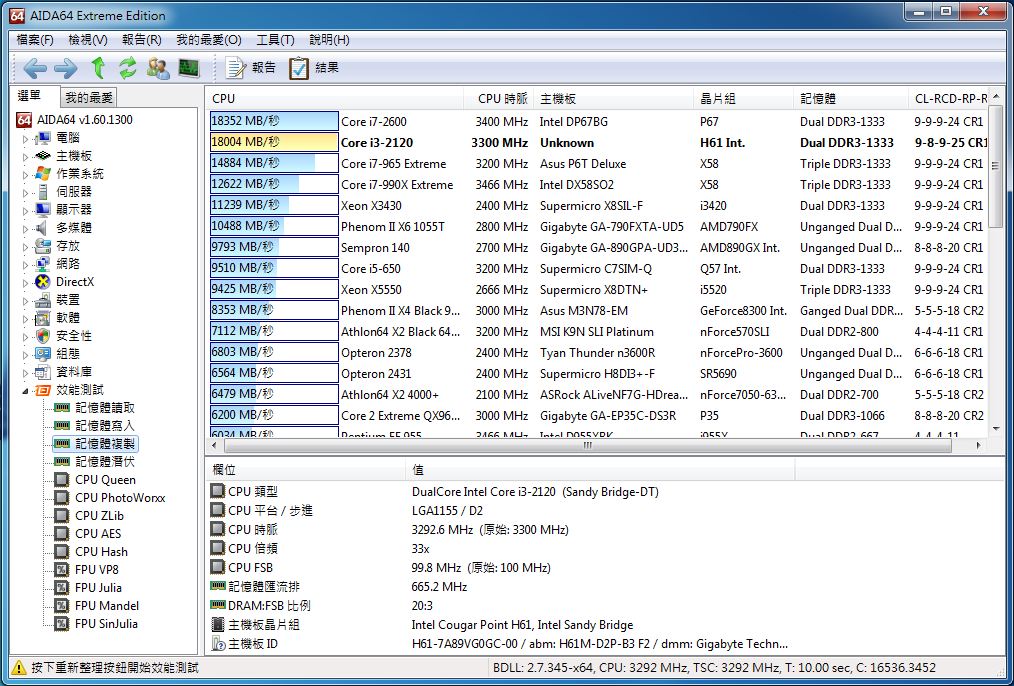Click the 主機板 ID row icon
The height and width of the screenshot is (686, 1014).
click(218, 644)
